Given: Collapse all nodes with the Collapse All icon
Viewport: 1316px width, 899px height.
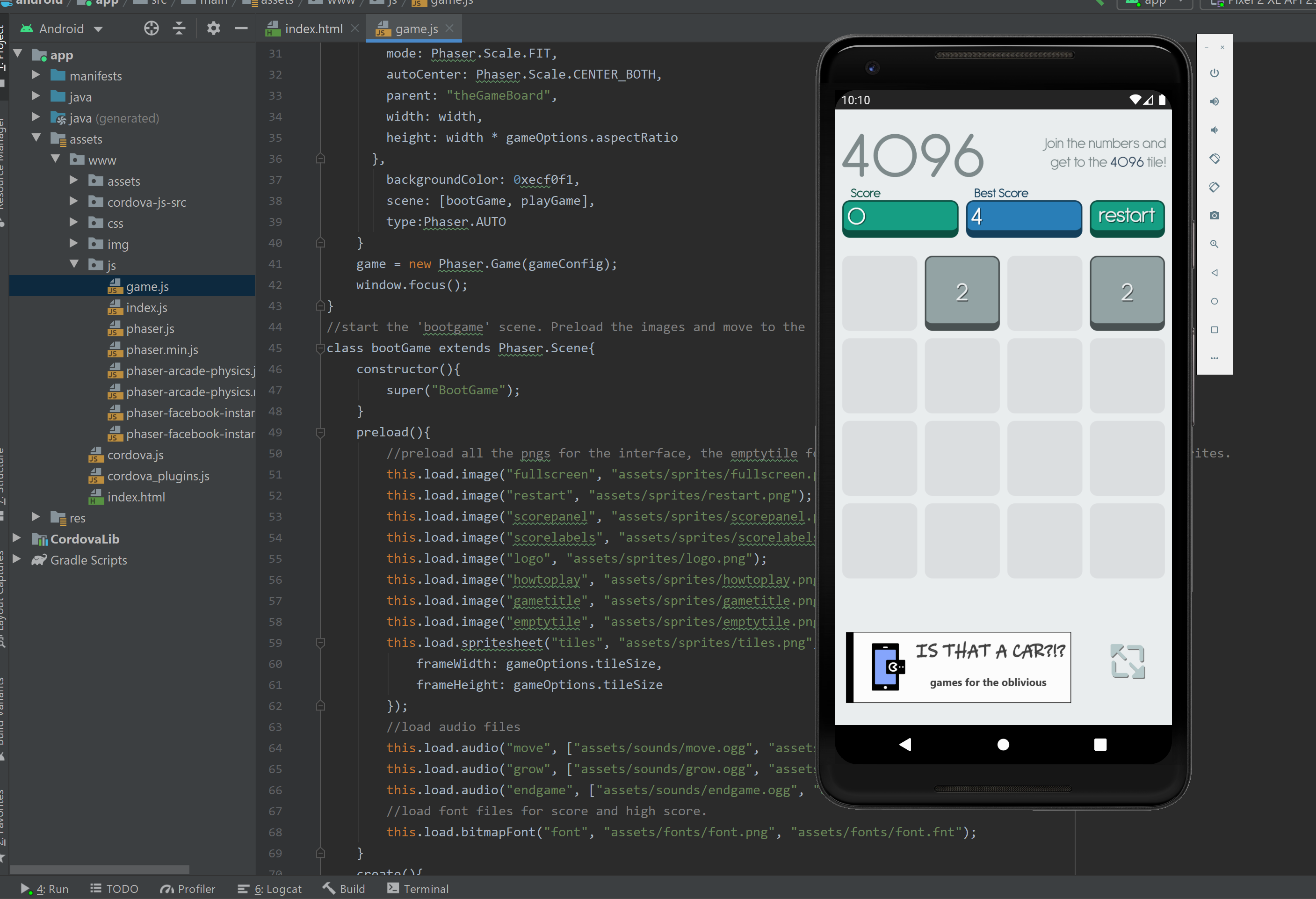Looking at the screenshot, I should click(179, 28).
